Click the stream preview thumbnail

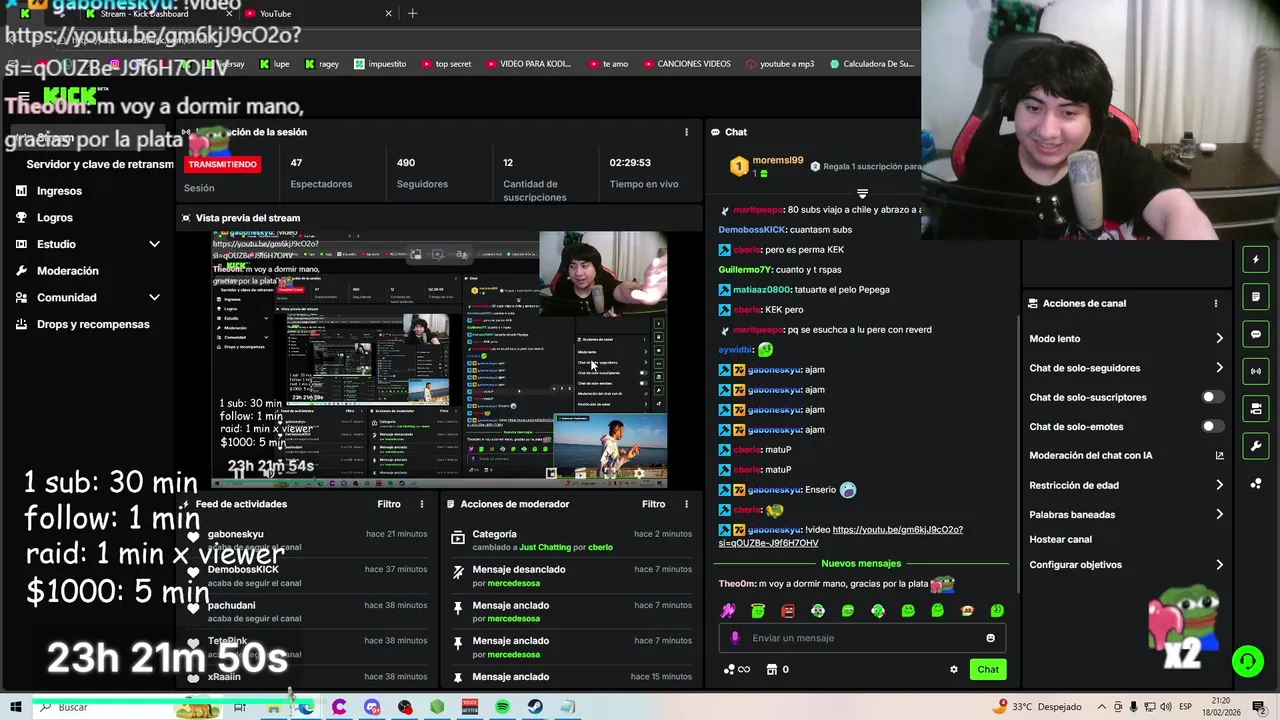point(439,360)
